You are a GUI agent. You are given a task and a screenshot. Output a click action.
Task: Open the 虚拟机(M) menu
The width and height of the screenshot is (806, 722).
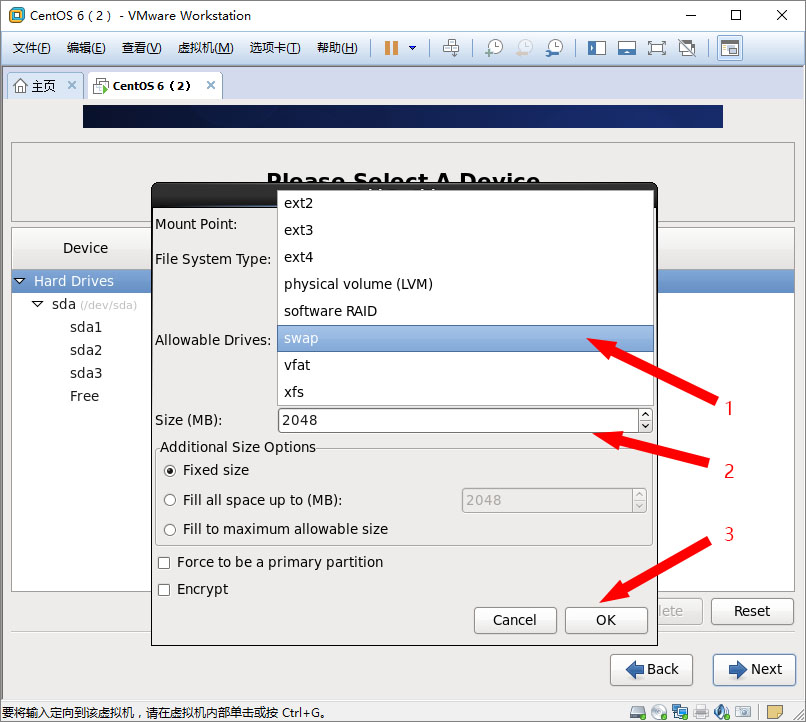coord(205,48)
